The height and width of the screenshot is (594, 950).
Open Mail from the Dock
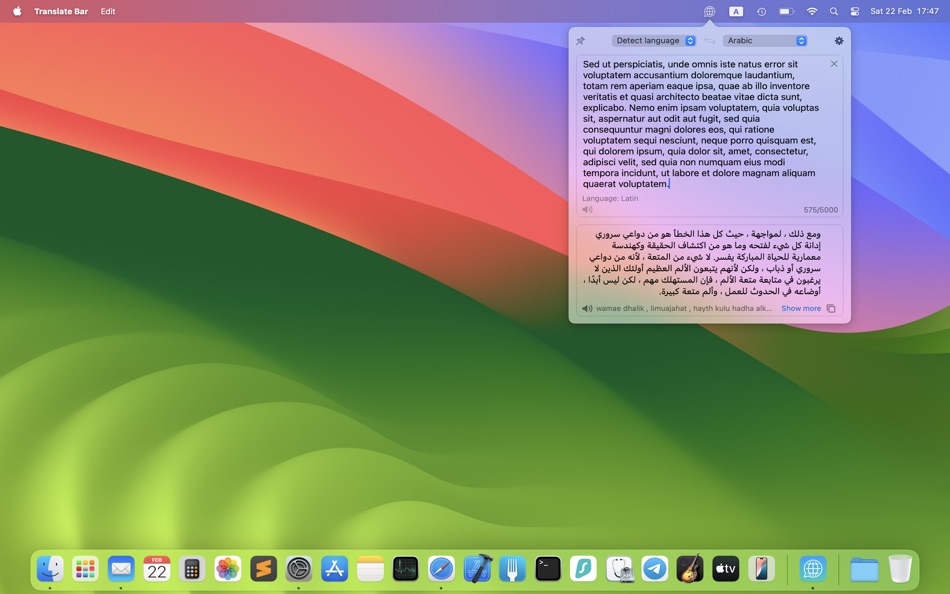(121, 569)
